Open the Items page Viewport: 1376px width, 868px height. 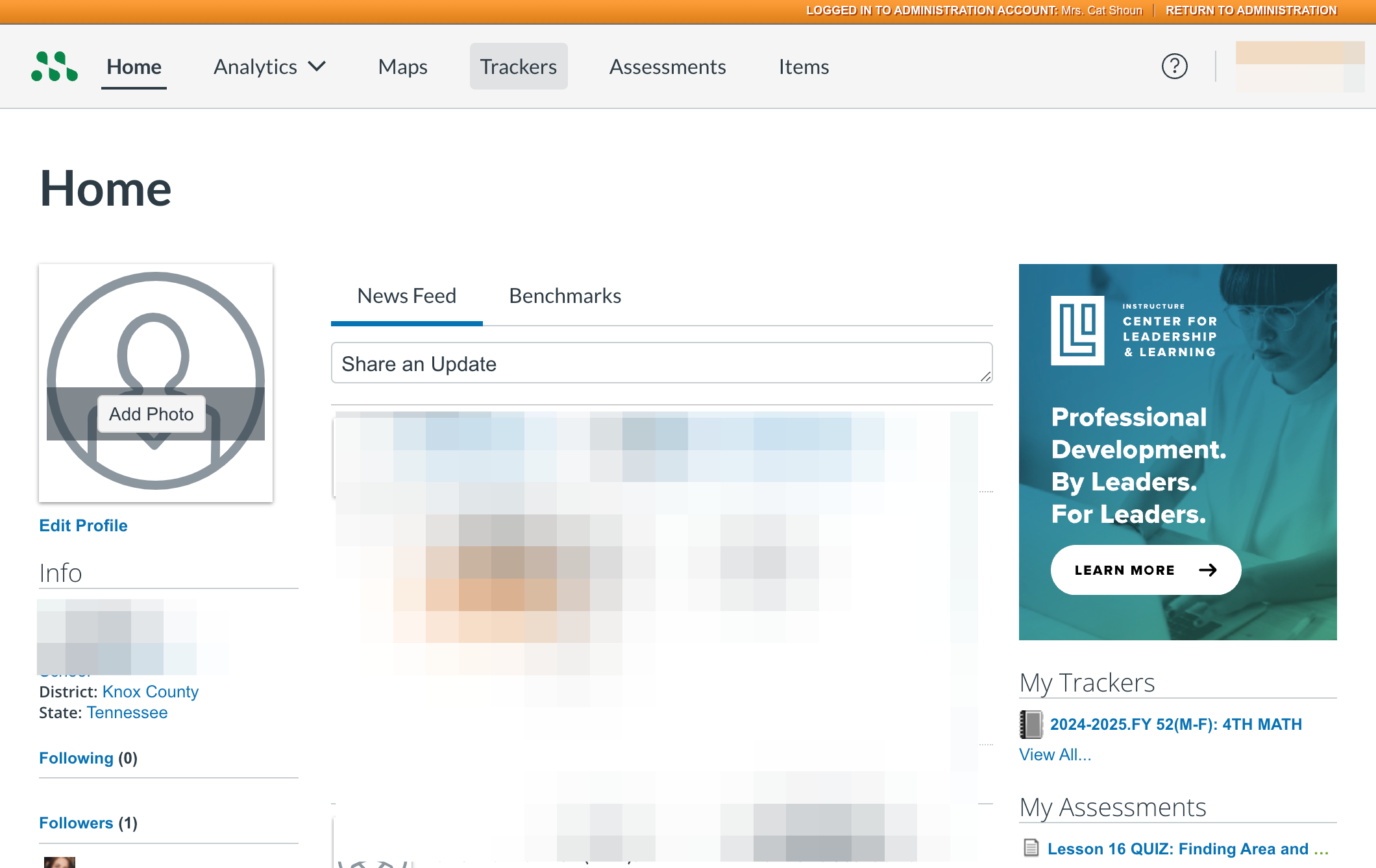coord(804,66)
